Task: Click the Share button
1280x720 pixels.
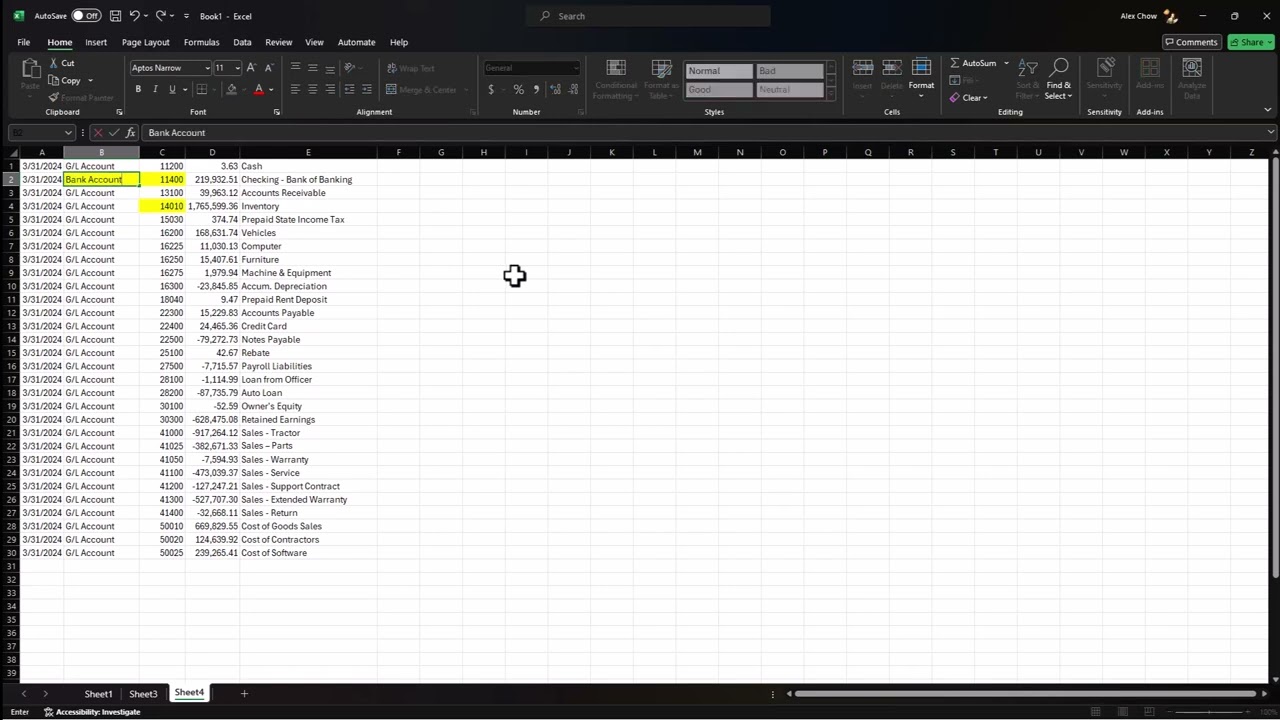Action: click(x=1251, y=42)
